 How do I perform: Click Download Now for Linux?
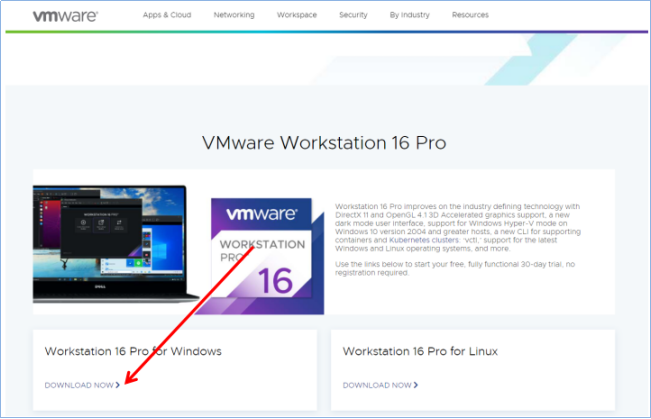point(380,385)
